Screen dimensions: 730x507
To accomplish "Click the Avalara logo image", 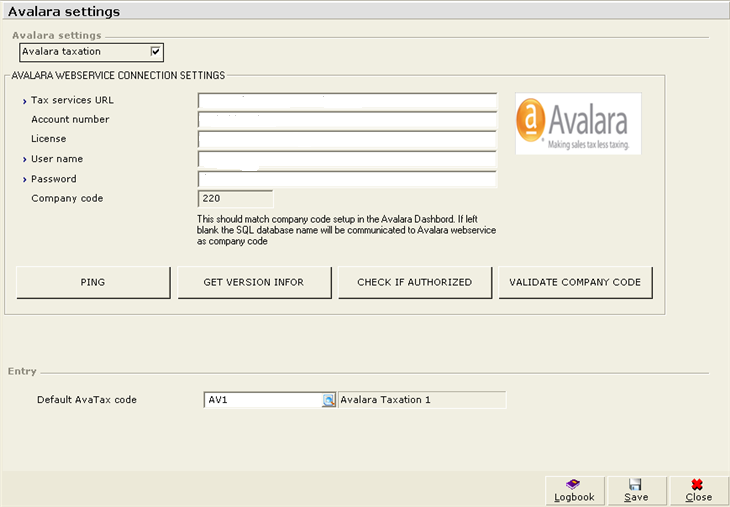I will point(578,123).
